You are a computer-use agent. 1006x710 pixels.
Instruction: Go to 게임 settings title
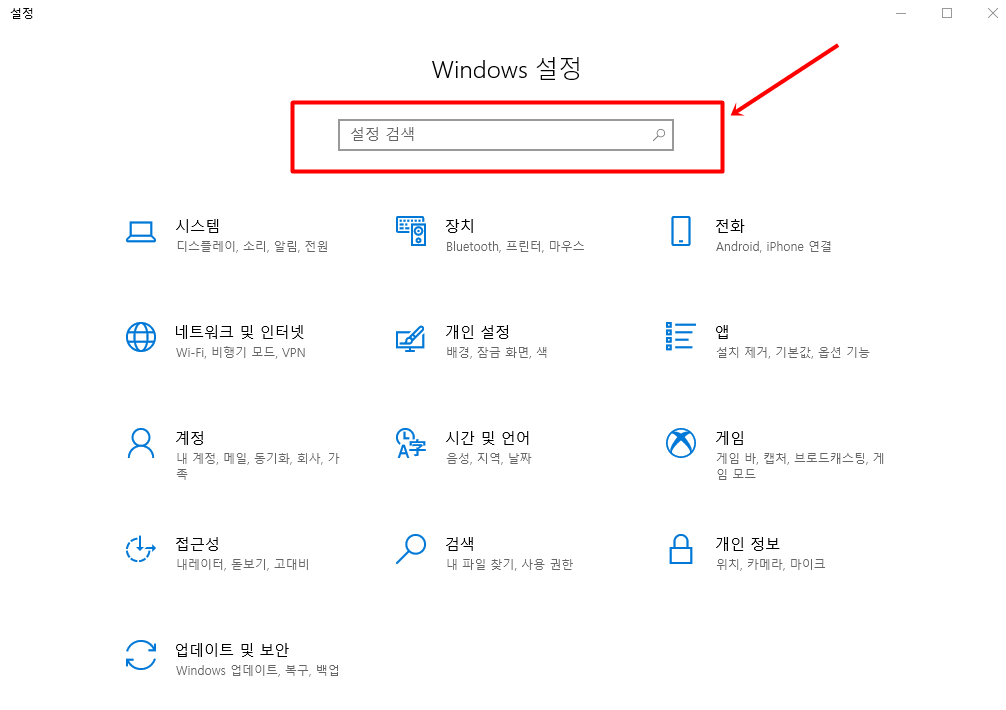click(729, 437)
